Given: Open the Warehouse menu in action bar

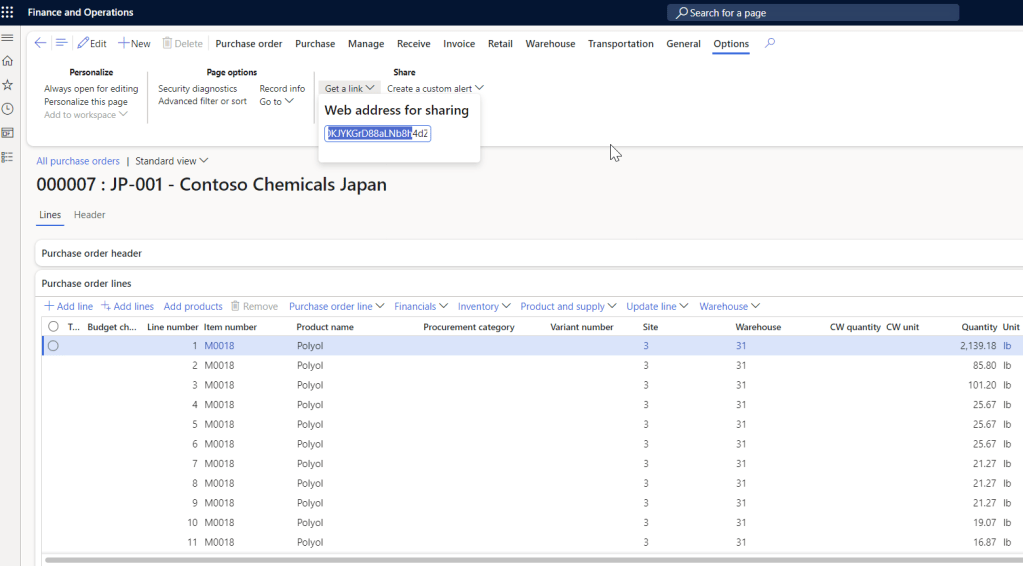Looking at the screenshot, I should pyautogui.click(x=550, y=44).
